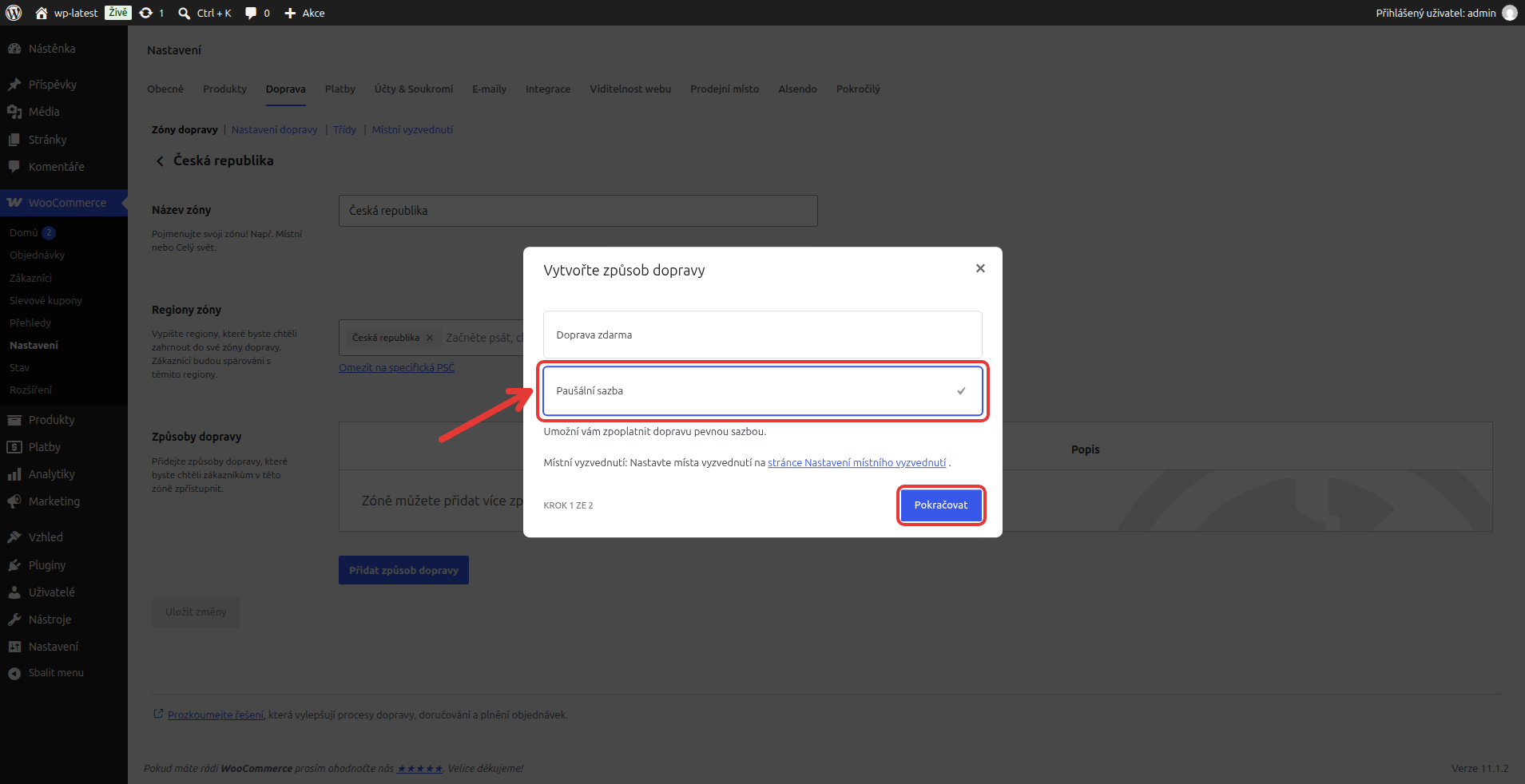Open the Prozkoumejte řešení link
The height and width of the screenshot is (784, 1525).
click(x=216, y=715)
